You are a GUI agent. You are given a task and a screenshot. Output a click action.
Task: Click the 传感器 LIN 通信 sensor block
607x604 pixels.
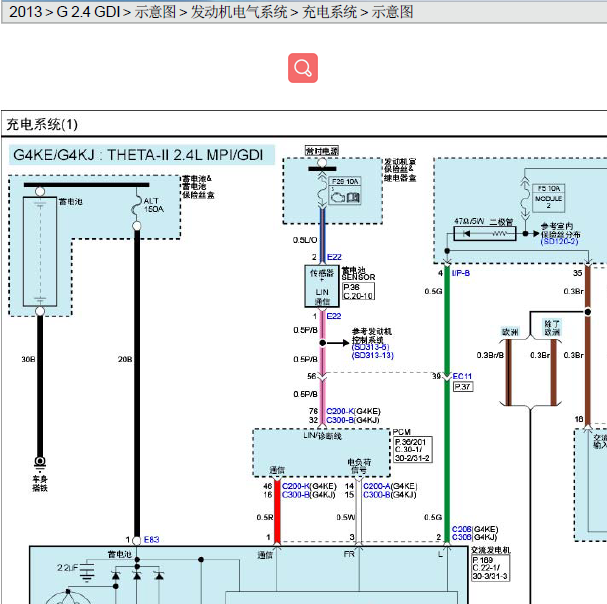pos(322,287)
